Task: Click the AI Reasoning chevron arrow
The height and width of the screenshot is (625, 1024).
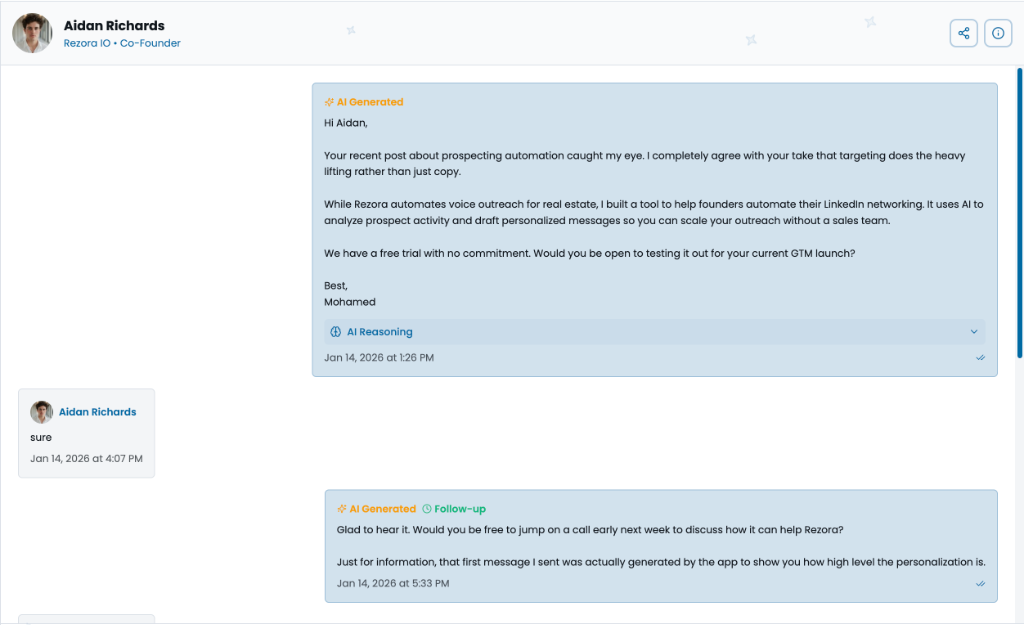Action: [x=972, y=331]
